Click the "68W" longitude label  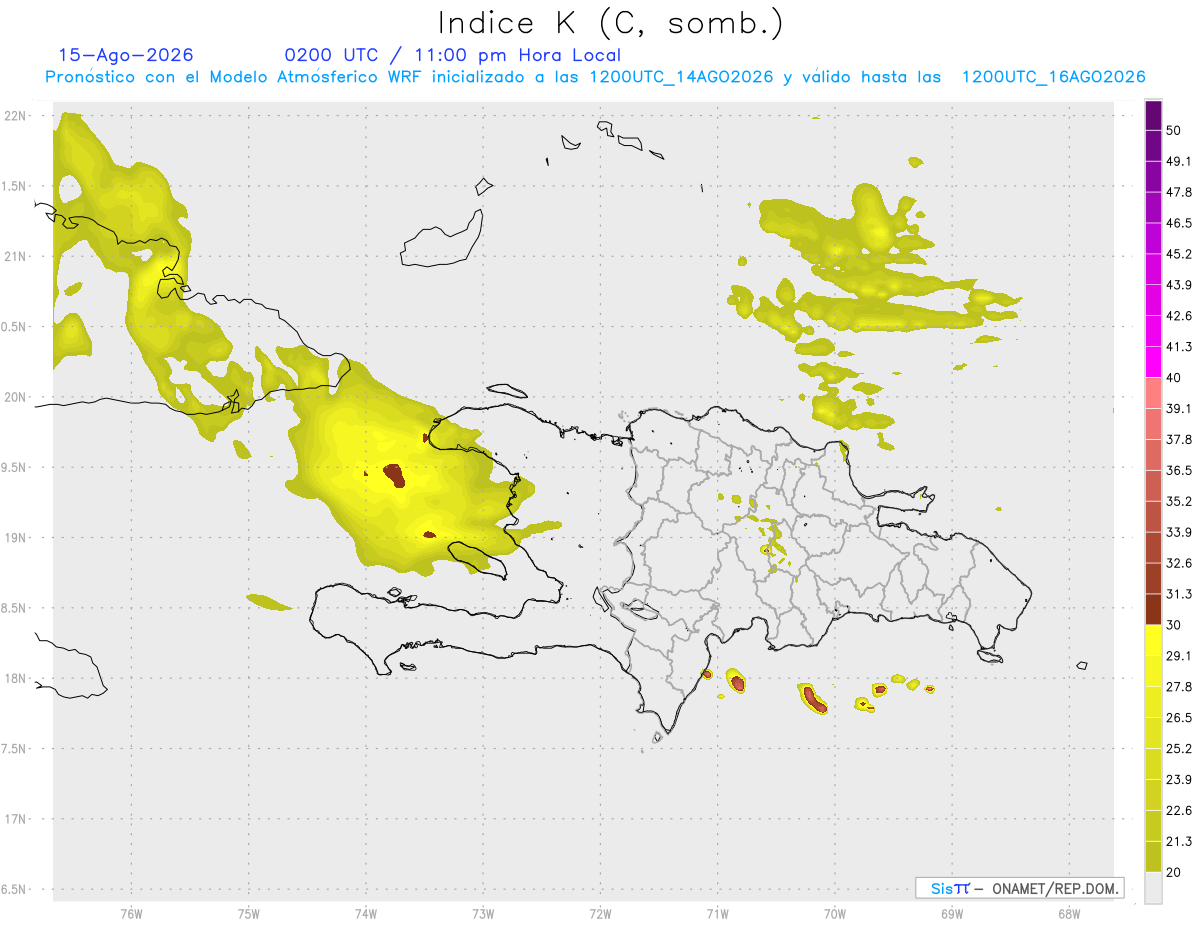tap(1068, 913)
